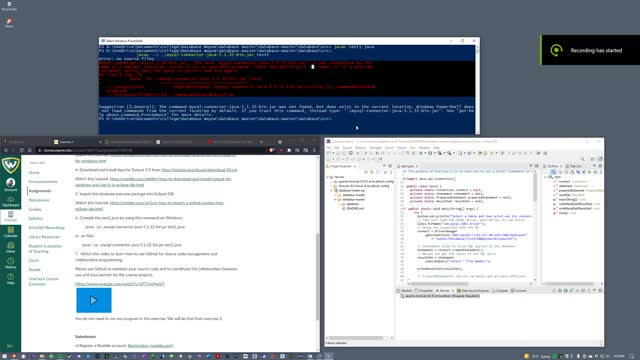Click the Brave Shields lion icon

[x=271, y=150]
